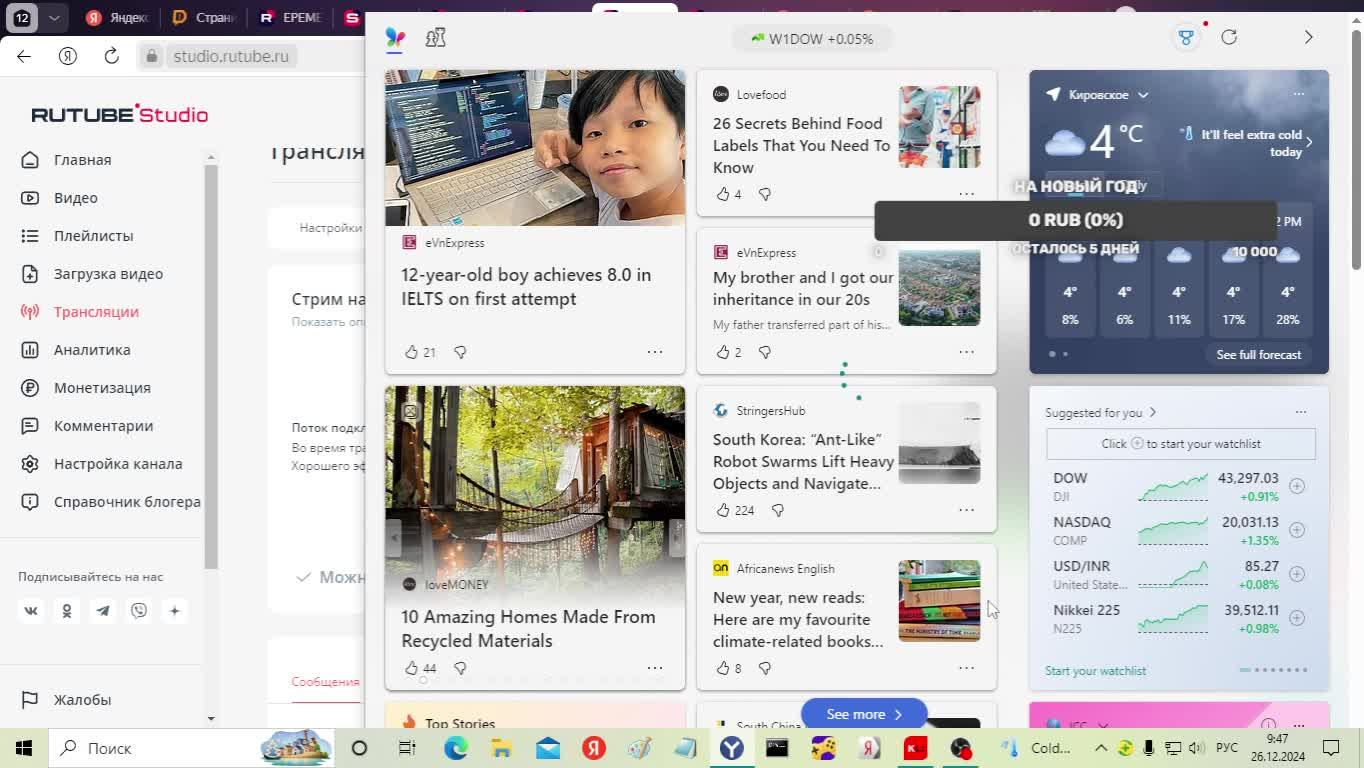
Task: Open New year, new reads article thumbnail
Action: pos(939,600)
